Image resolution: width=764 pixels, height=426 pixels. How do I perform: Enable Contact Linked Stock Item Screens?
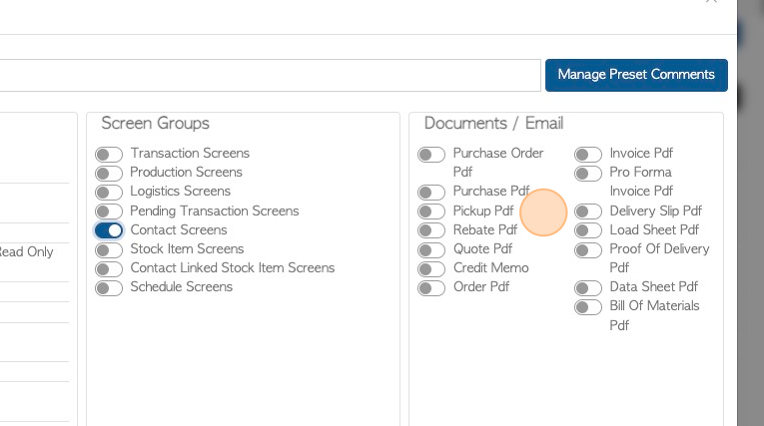click(109, 269)
